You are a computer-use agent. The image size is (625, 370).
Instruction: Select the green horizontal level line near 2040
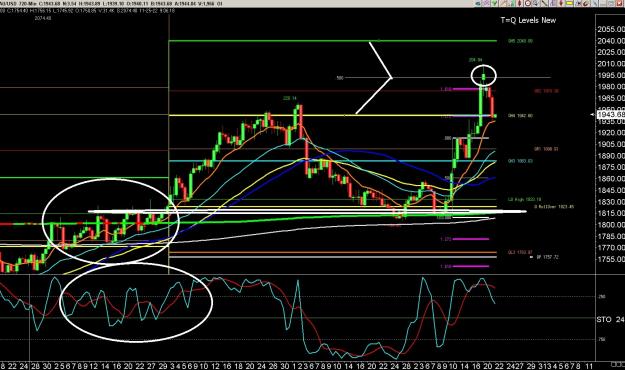click(333, 41)
